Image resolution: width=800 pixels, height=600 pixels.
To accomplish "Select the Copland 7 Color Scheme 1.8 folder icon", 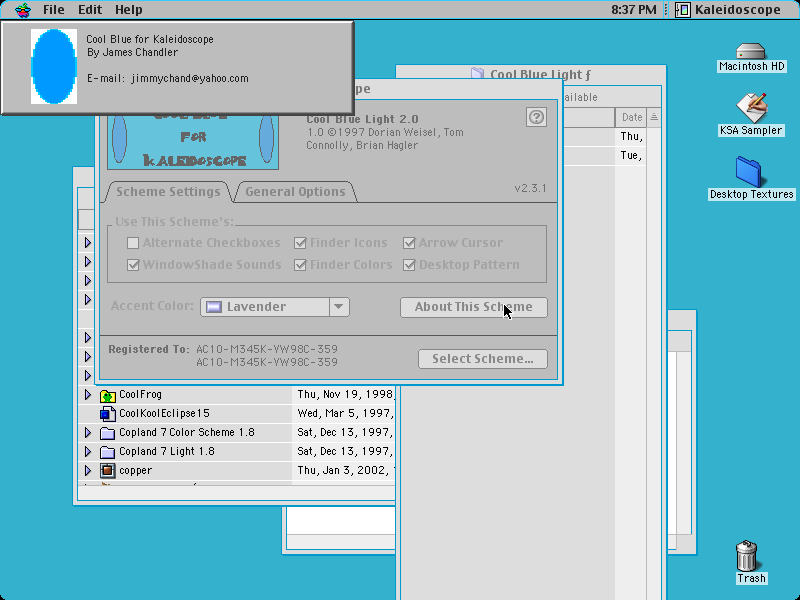I will tap(108, 433).
